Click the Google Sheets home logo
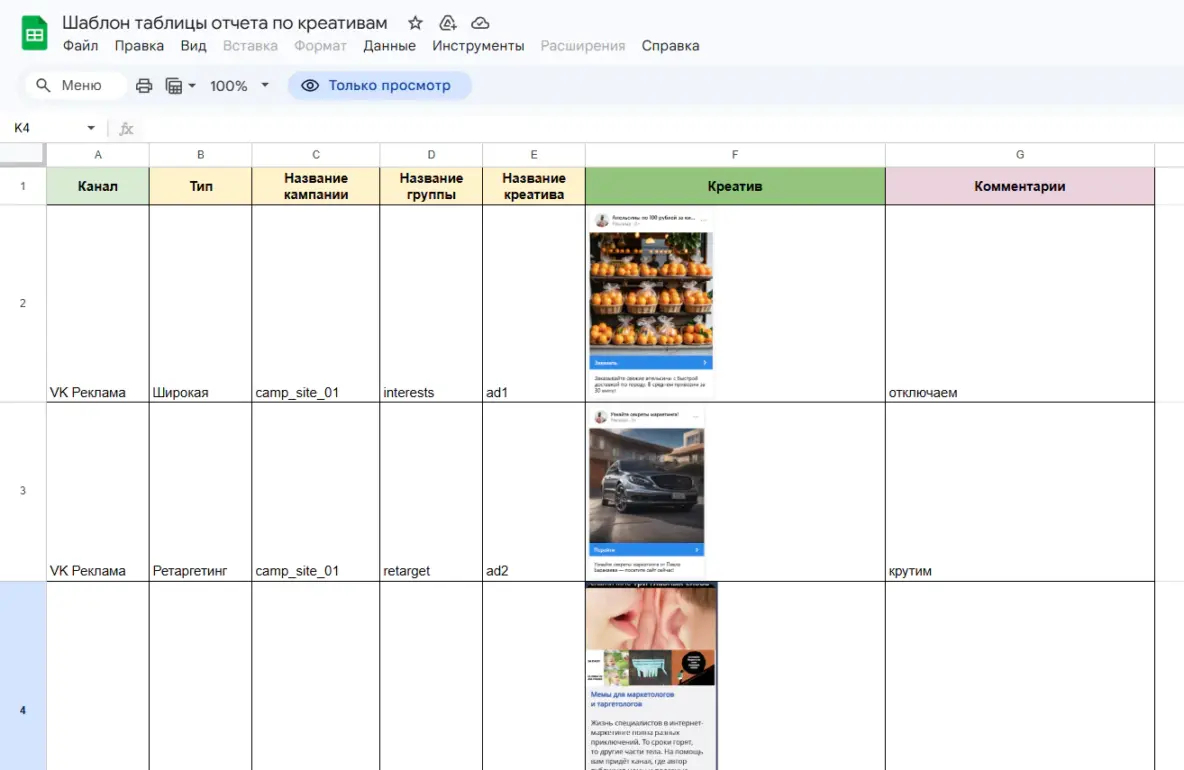 click(x=34, y=33)
